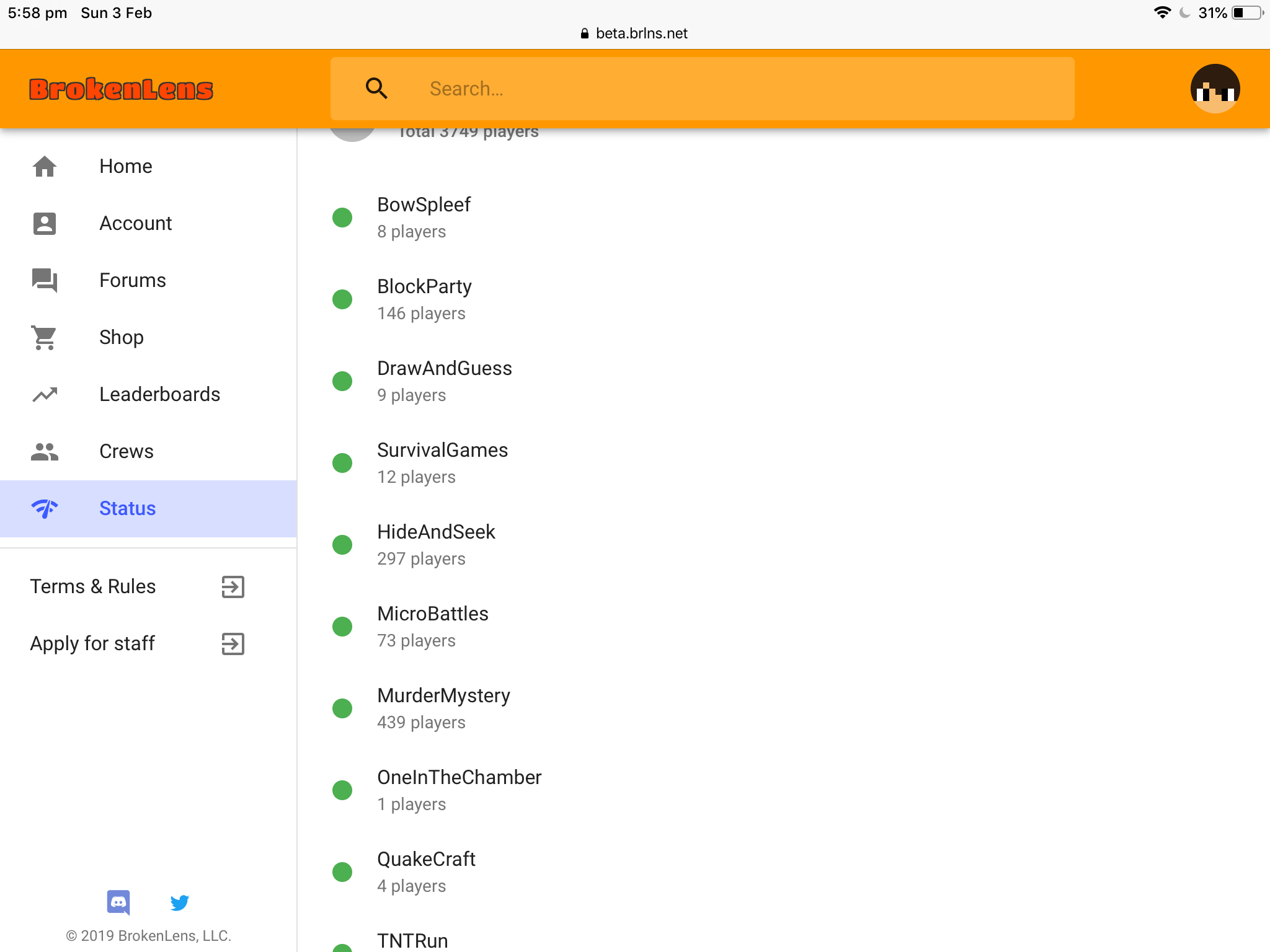Open the Shop cart icon

click(45, 337)
